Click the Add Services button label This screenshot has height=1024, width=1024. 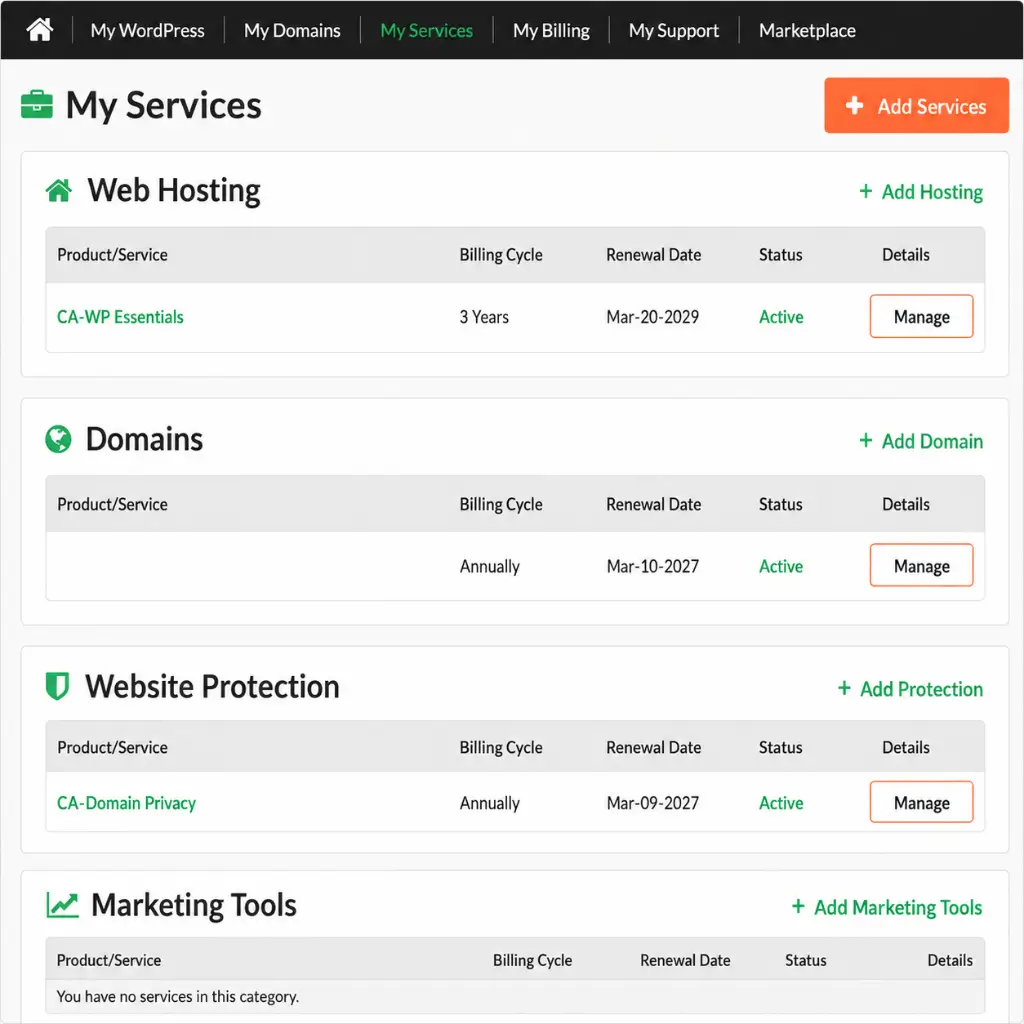[932, 106]
